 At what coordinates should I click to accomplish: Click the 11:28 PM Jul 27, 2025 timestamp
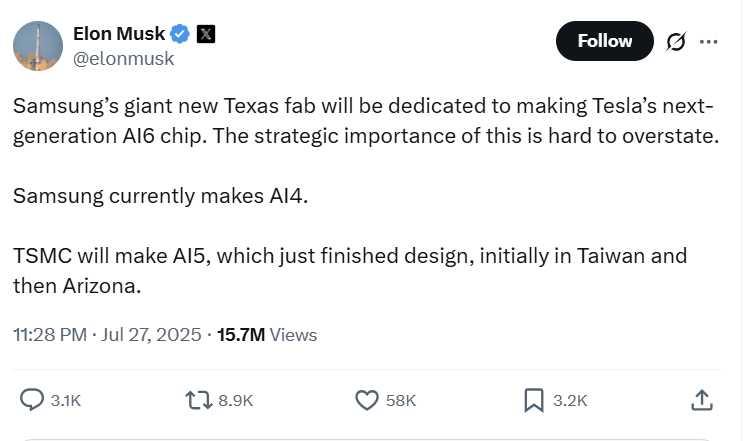coord(107,335)
